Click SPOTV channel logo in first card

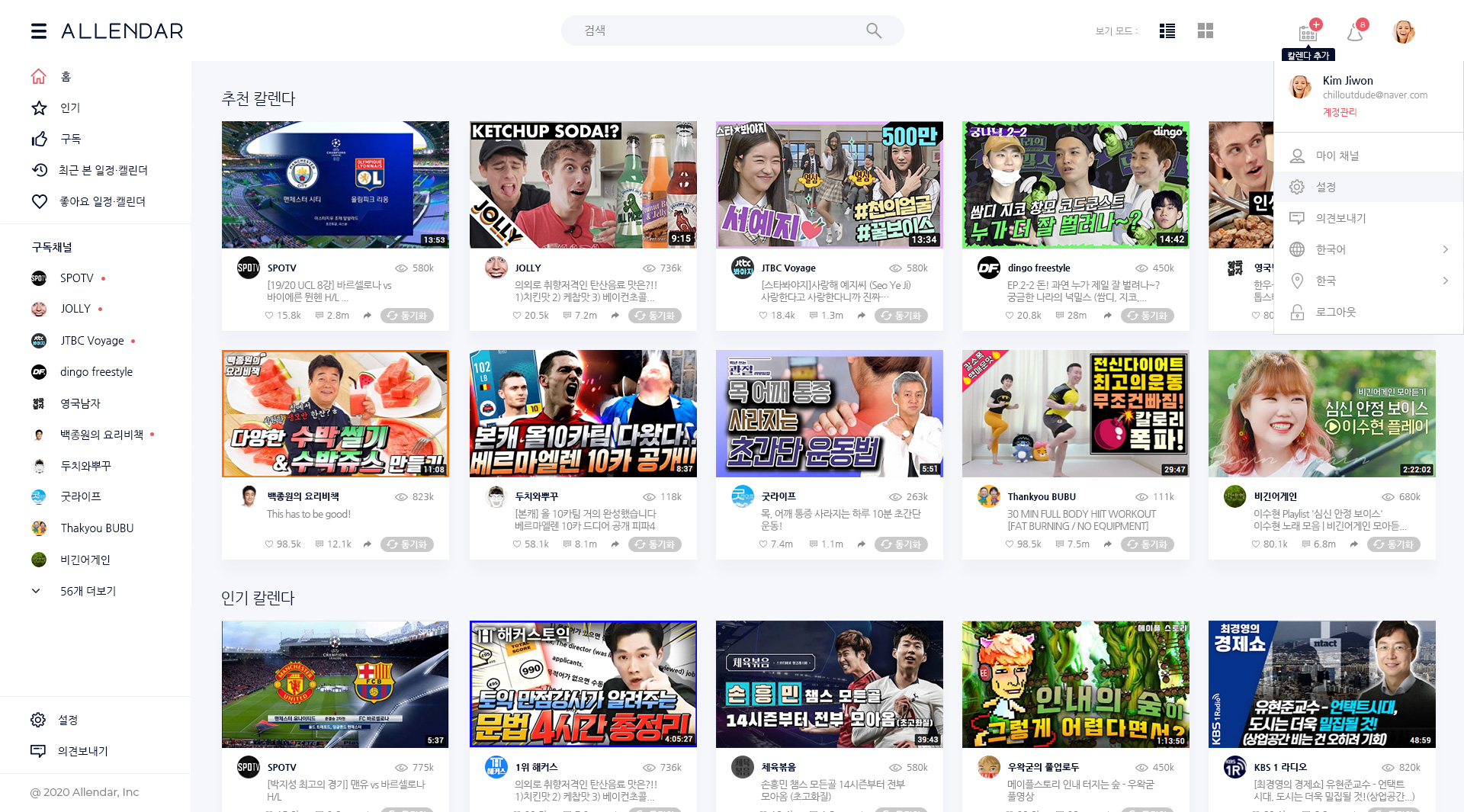point(249,268)
